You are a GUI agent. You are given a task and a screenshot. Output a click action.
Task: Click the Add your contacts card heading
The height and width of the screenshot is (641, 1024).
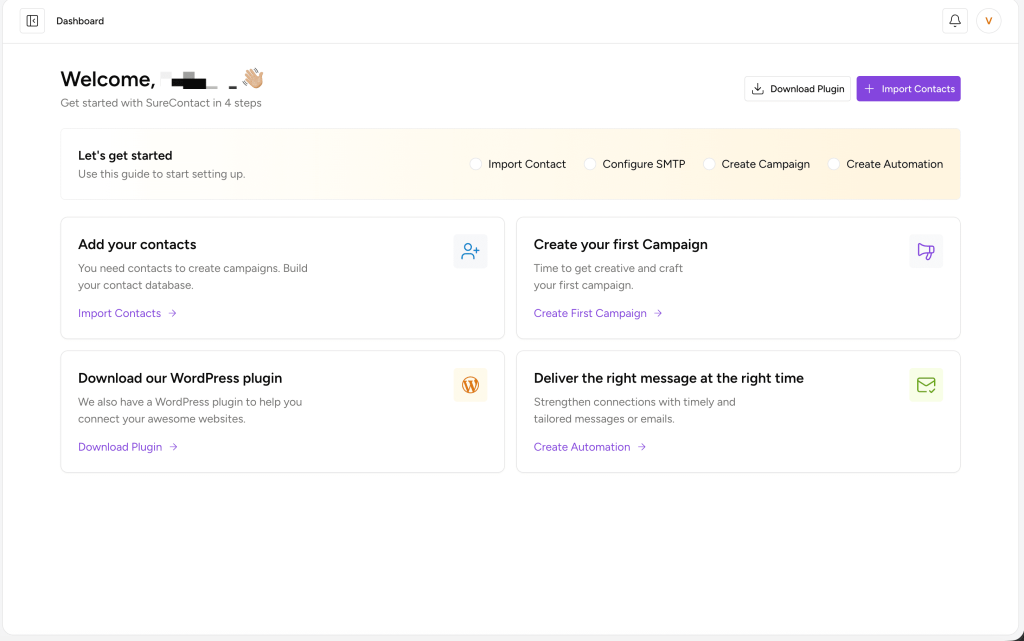tap(137, 244)
